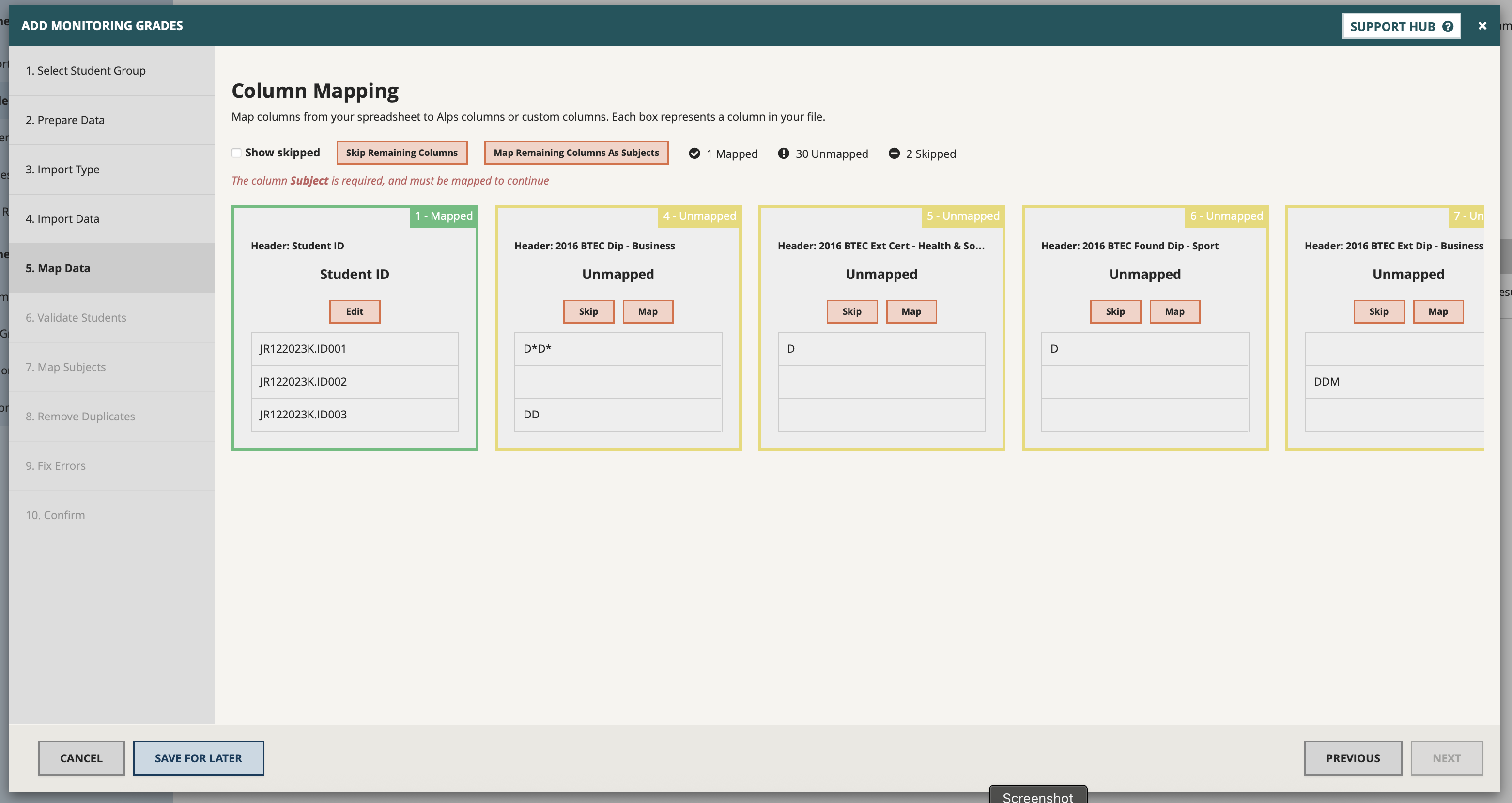Open step 1 Select Student Group
The width and height of the screenshot is (1512, 803).
[112, 70]
